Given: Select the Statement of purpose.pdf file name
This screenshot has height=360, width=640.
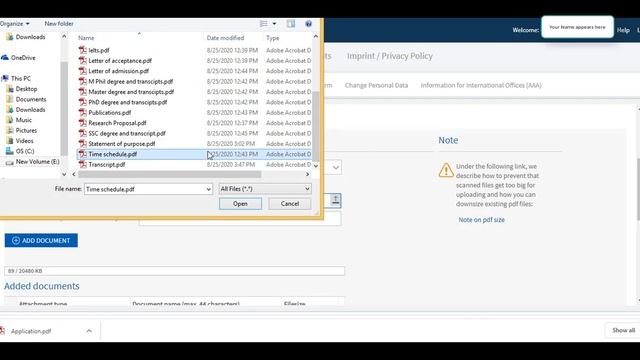Looking at the screenshot, I should click(122, 144).
